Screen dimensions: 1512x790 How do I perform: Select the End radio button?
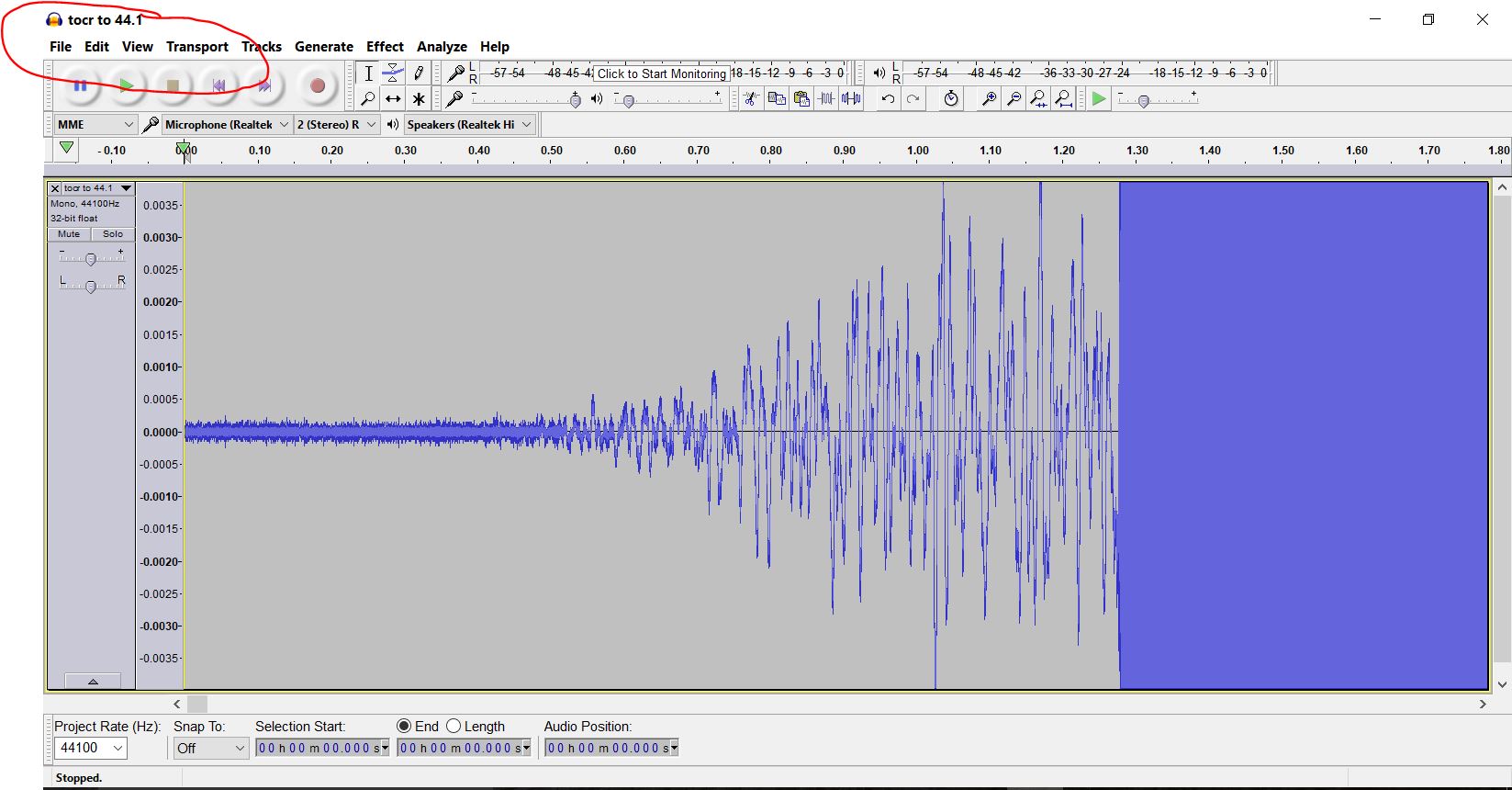(x=404, y=726)
